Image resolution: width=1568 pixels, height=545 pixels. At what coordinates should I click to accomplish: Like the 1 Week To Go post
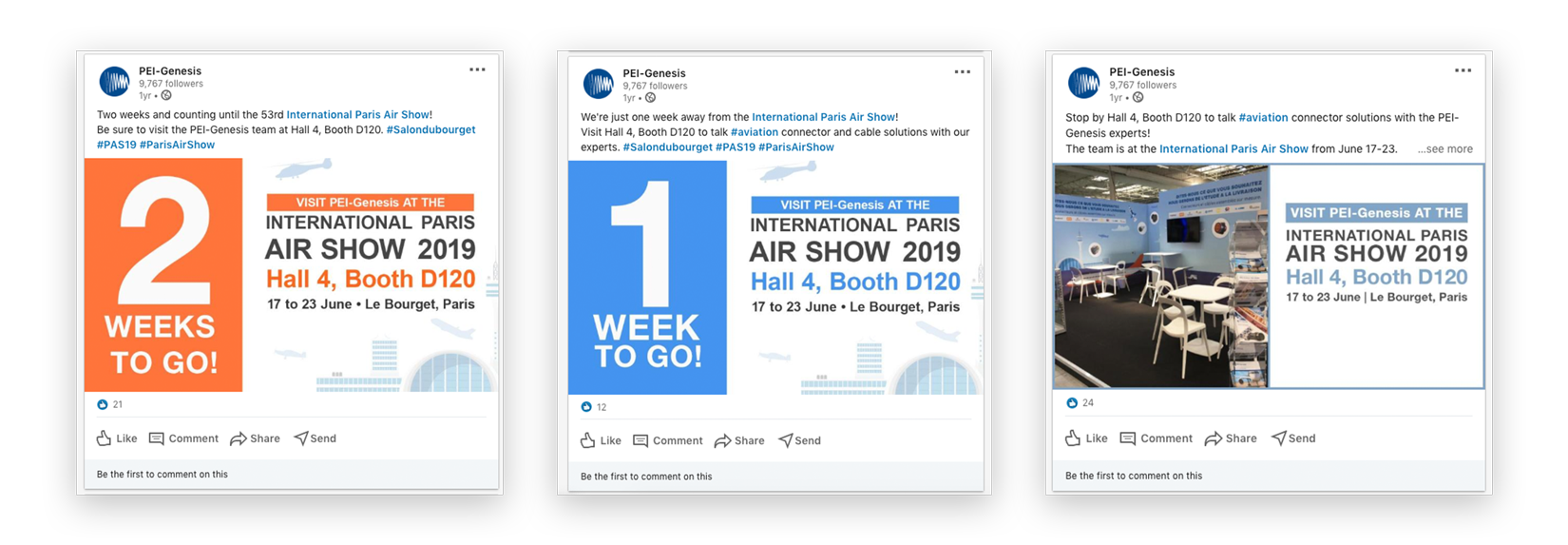(601, 440)
